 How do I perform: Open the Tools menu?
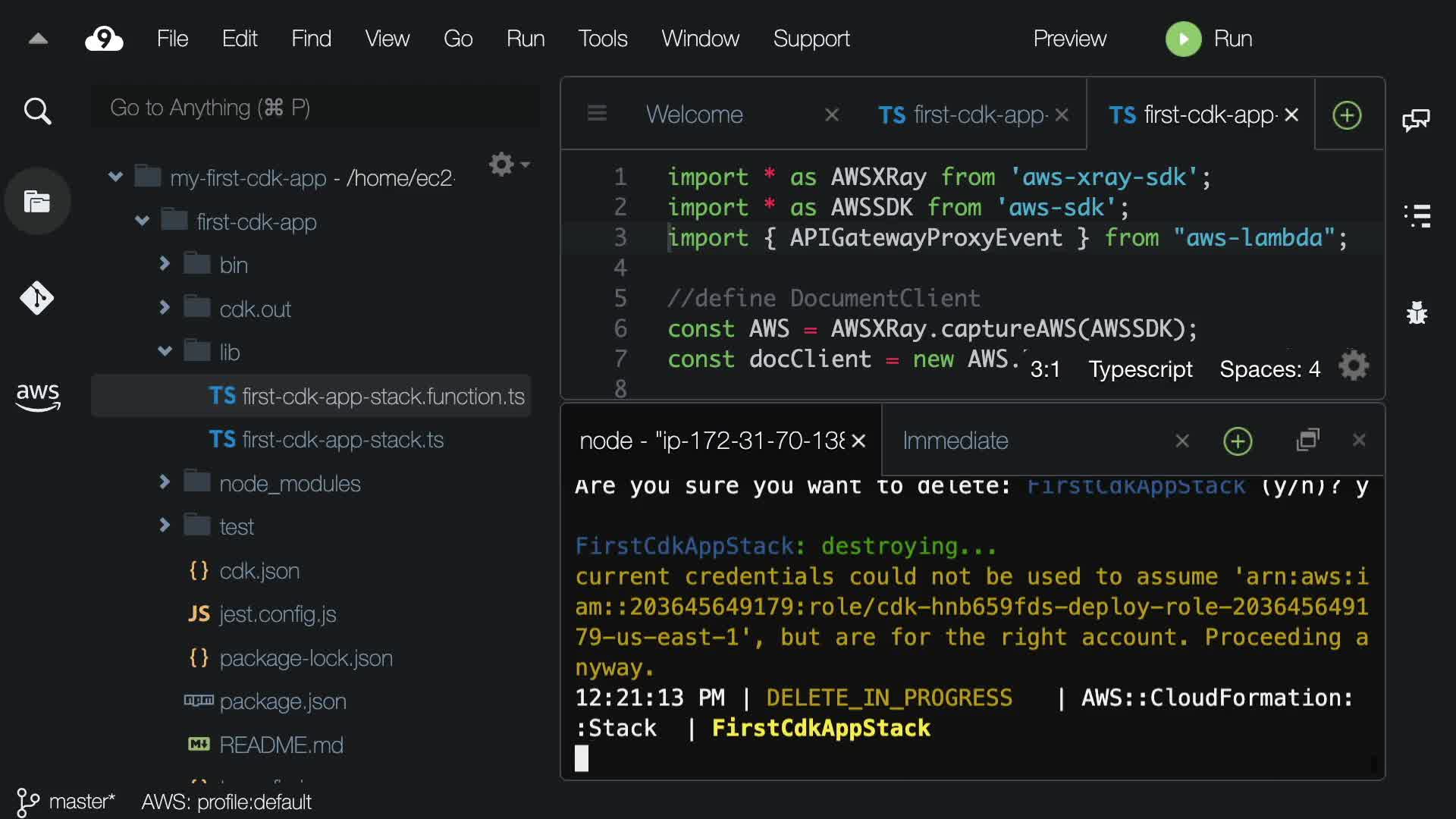coord(603,39)
